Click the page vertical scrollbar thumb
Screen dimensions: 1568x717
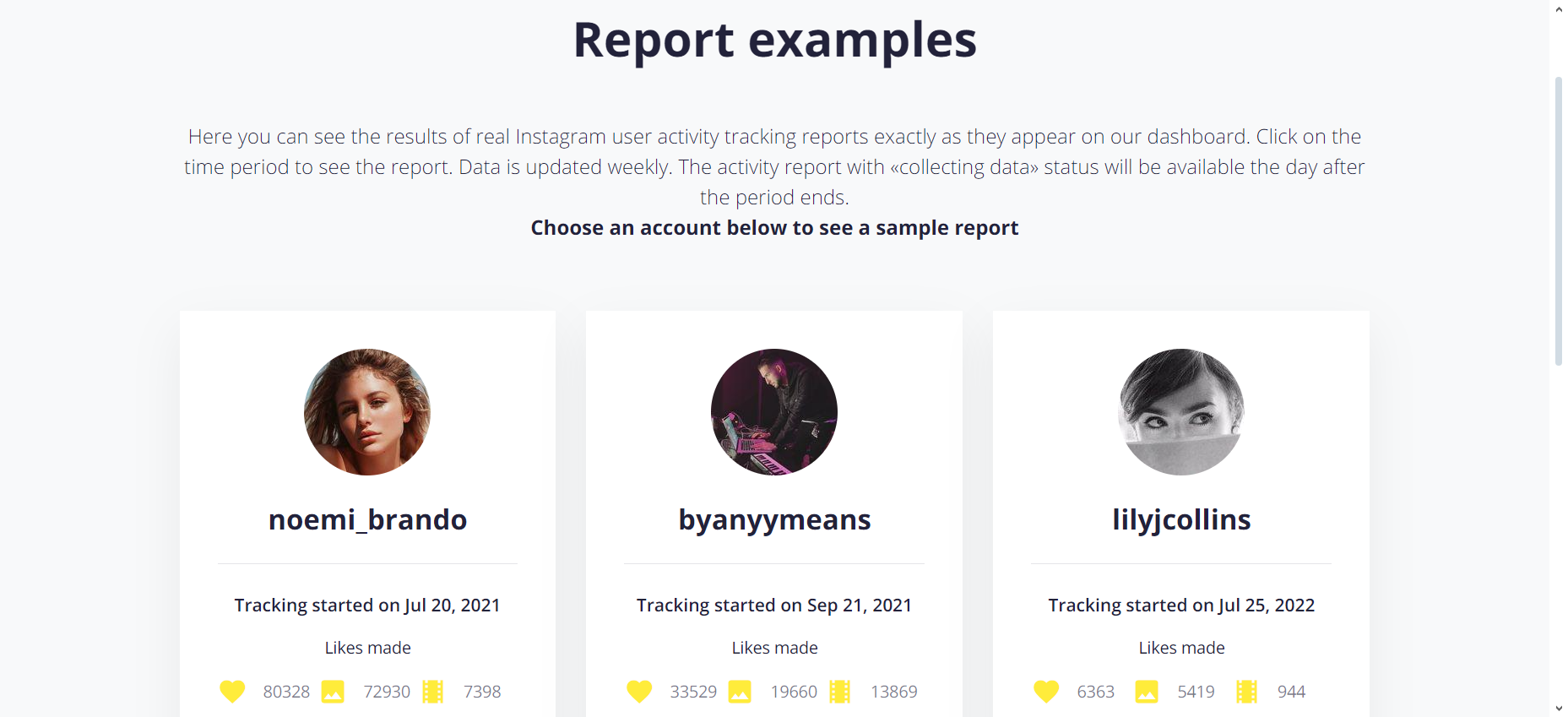pyautogui.click(x=1559, y=221)
